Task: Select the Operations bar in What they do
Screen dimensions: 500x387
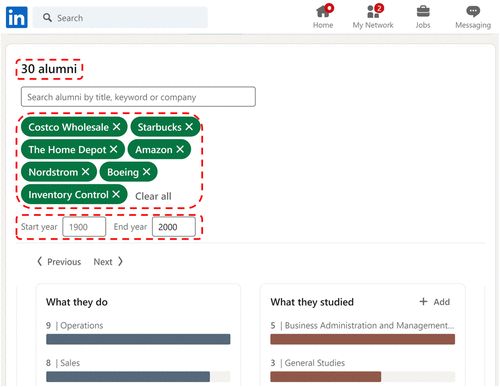Action: click(138, 339)
